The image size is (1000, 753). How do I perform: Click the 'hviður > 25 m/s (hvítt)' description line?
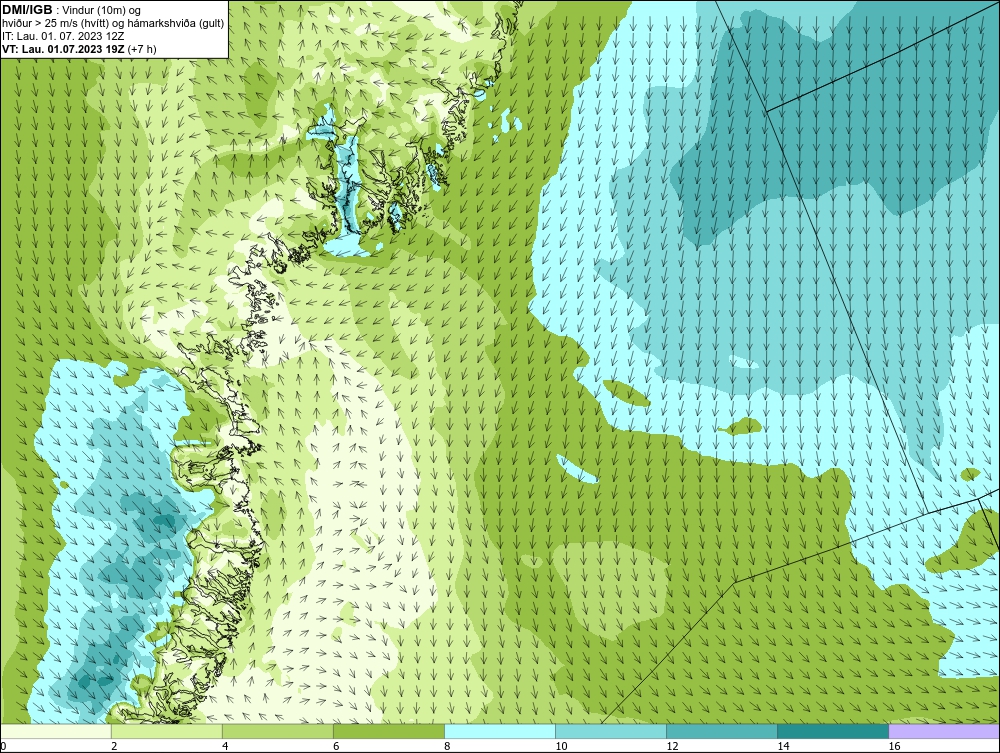113,24
